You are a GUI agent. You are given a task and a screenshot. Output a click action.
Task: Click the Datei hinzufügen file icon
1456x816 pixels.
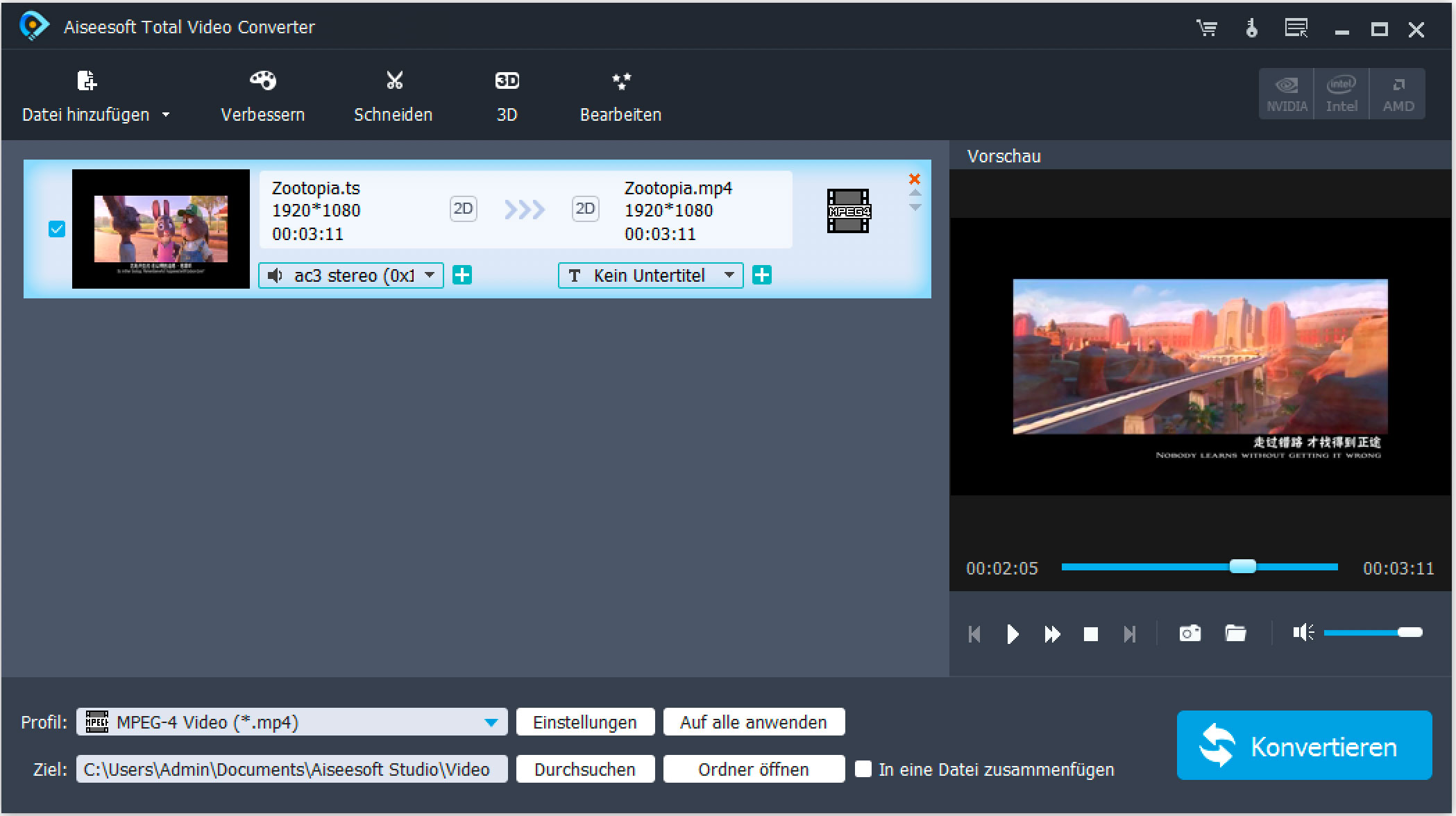[86, 81]
